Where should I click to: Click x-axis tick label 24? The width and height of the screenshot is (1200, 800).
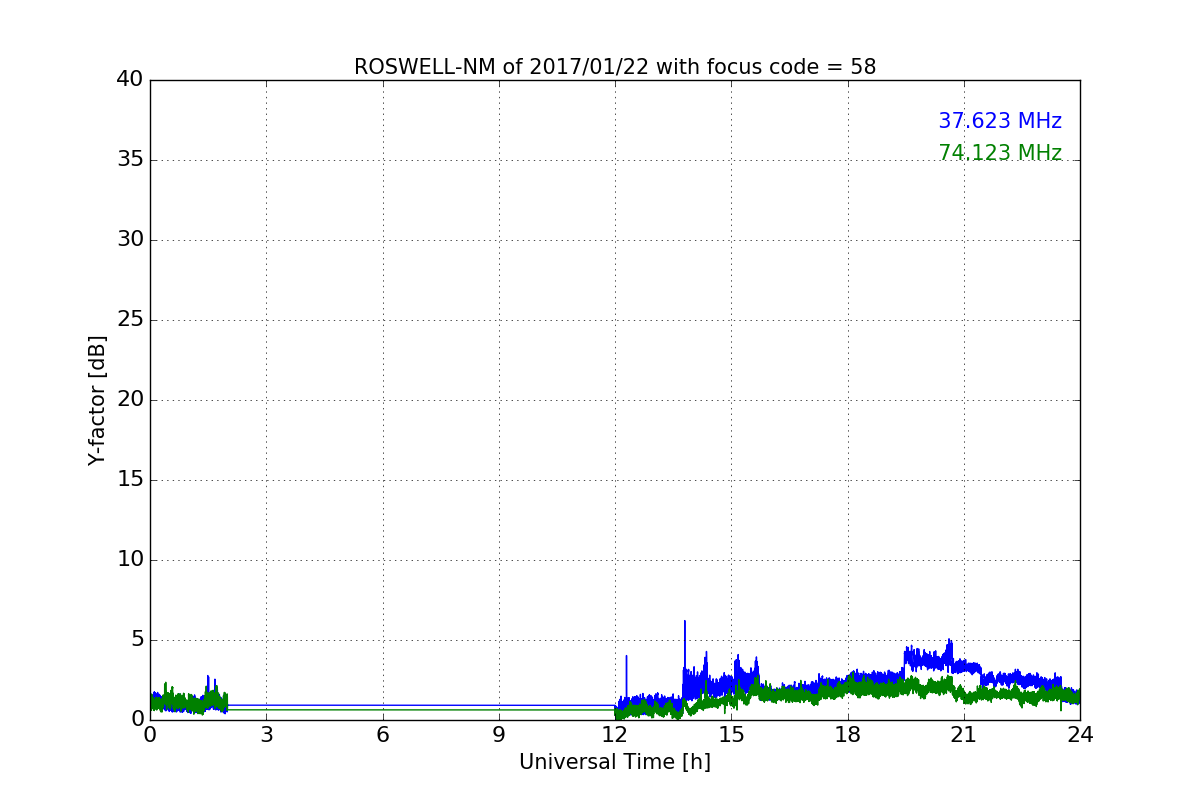1080,735
